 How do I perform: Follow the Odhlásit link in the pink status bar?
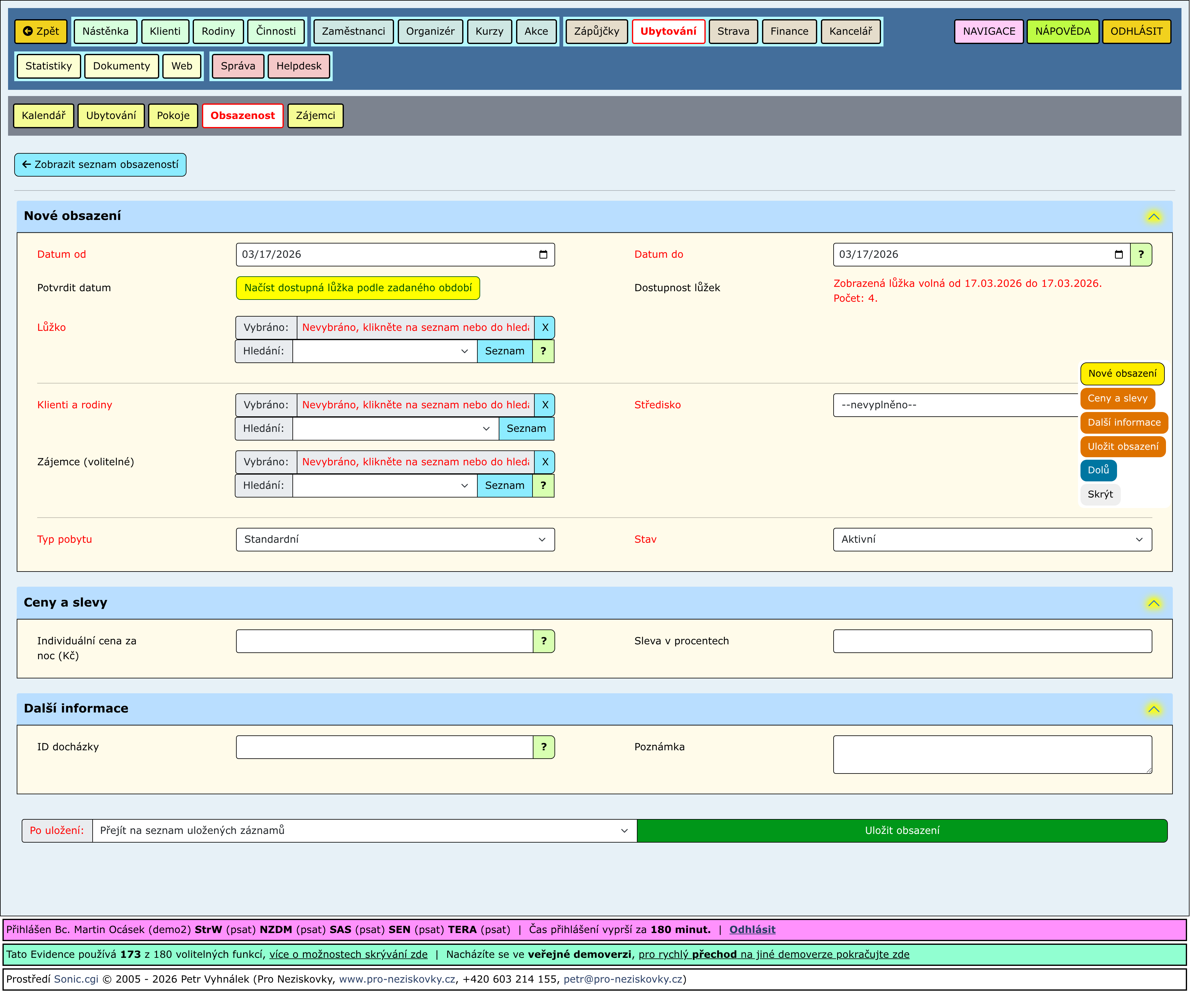pyautogui.click(x=752, y=930)
